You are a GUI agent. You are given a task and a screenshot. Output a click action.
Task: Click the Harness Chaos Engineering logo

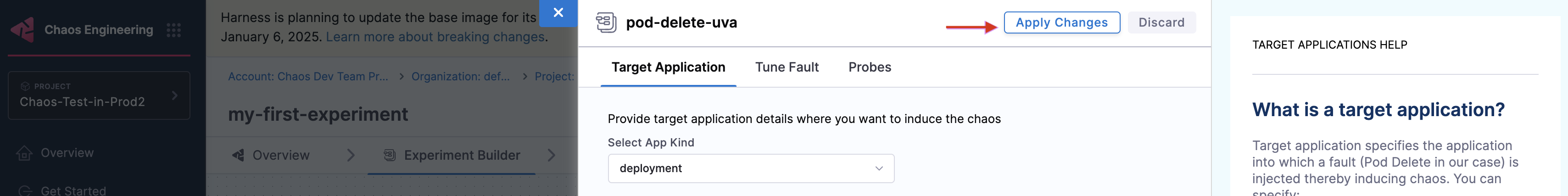coord(22,30)
